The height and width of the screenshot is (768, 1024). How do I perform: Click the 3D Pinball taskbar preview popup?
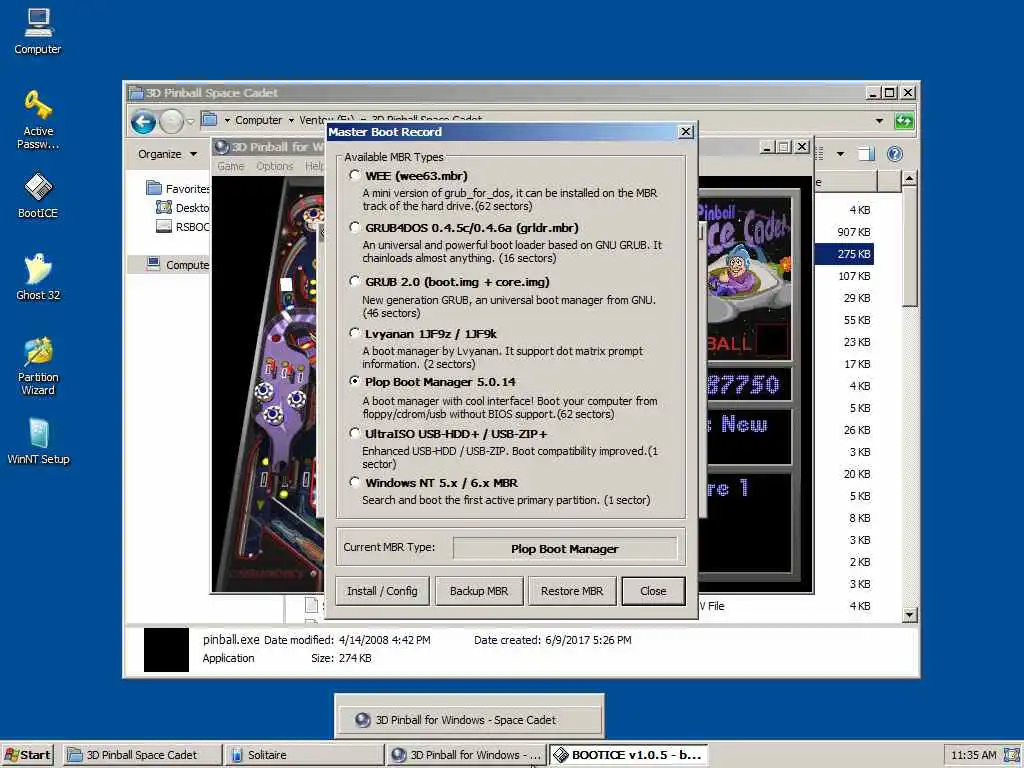469,720
